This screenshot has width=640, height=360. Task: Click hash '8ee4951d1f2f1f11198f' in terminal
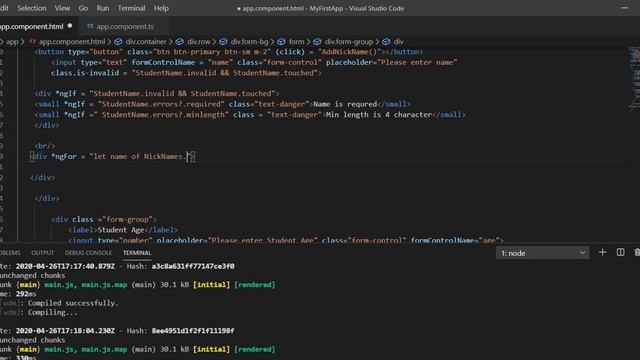tap(193, 331)
